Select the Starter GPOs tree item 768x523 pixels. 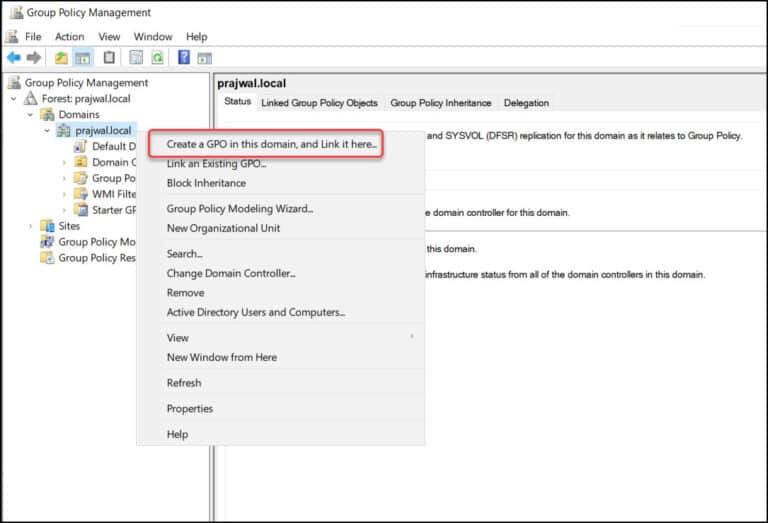point(114,210)
